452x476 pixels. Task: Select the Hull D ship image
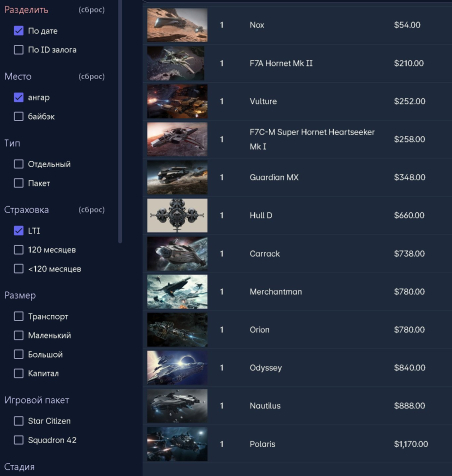pos(177,215)
